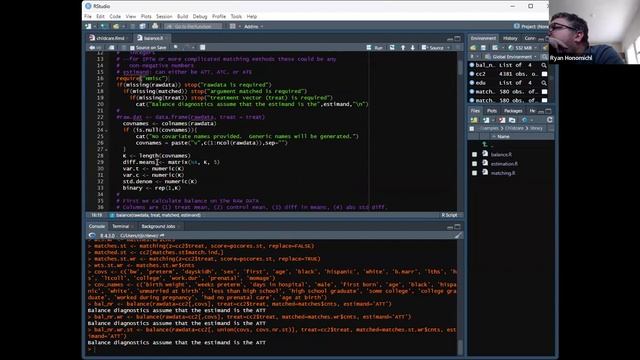Open the Addins dropdown
The width and height of the screenshot is (640, 360).
(x=253, y=27)
